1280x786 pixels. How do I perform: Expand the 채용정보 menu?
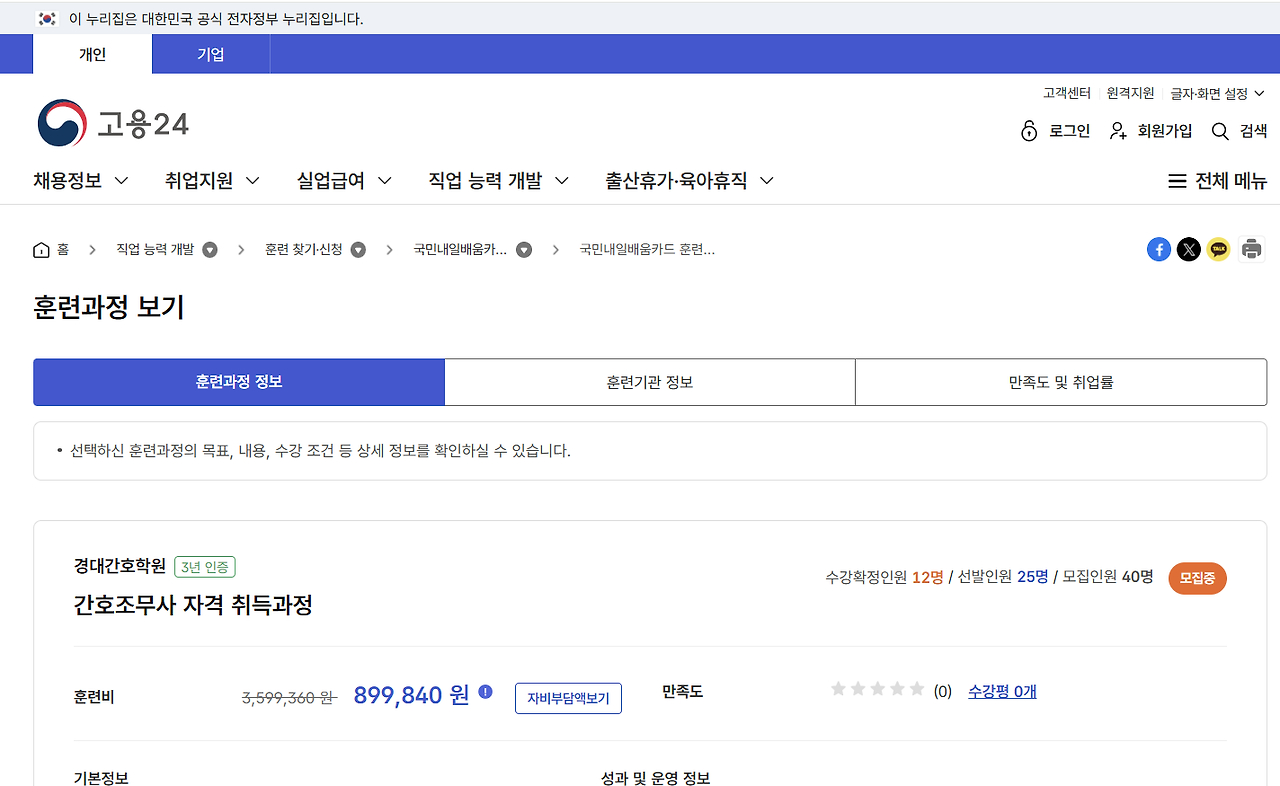point(81,181)
